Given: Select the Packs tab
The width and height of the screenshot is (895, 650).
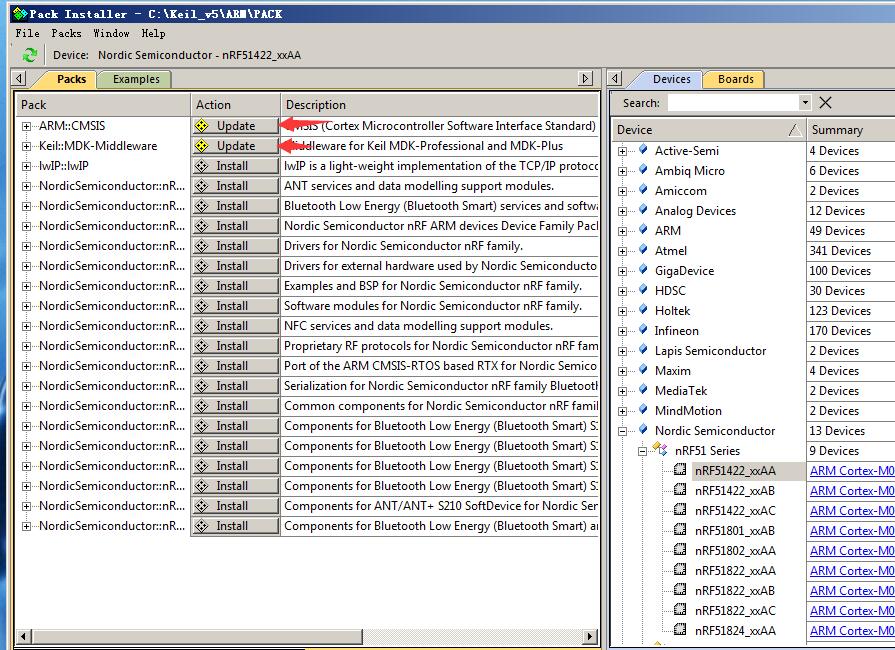Looking at the screenshot, I should 71,79.
